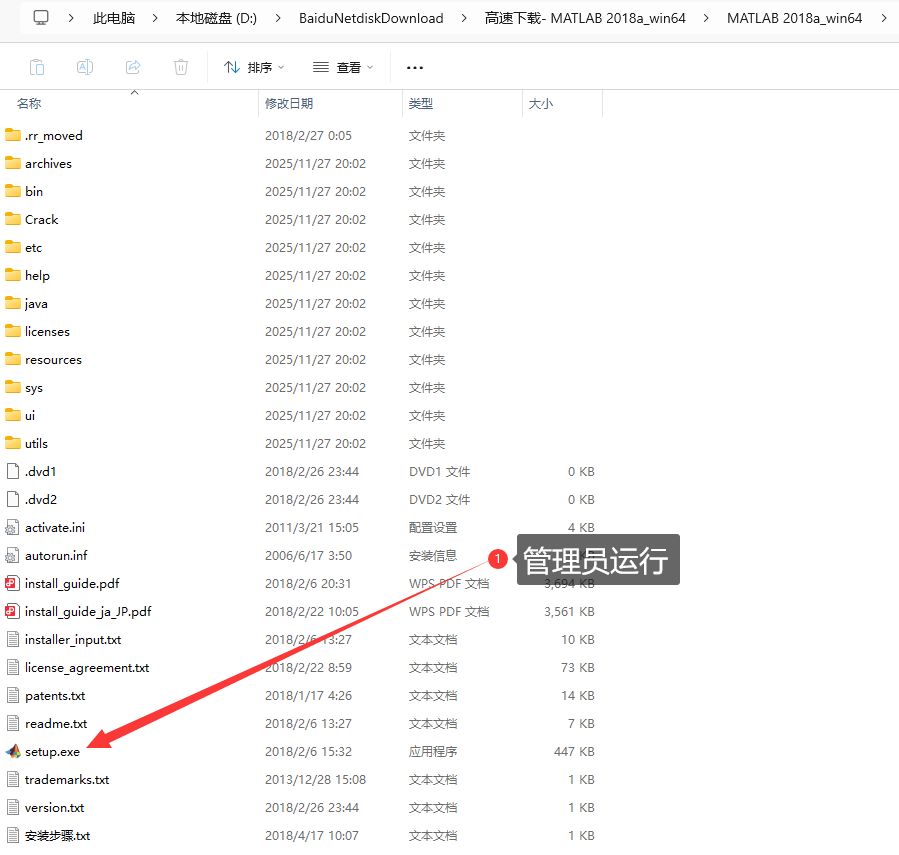The height and width of the screenshot is (855, 899).
Task: Click the 2018/4/17 10:07 date of 安装步骤.txt
Action: 312,836
